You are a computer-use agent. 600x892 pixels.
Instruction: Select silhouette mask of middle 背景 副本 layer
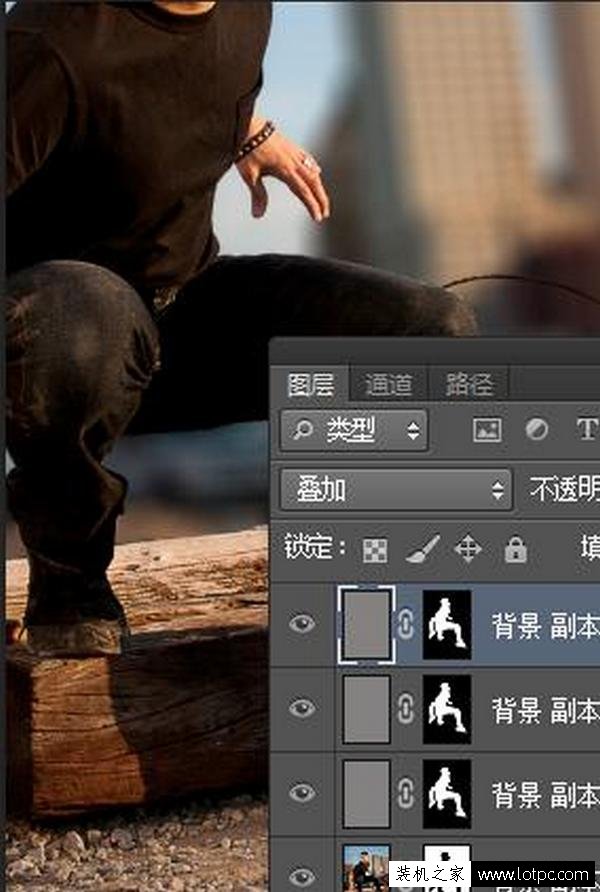[447, 709]
